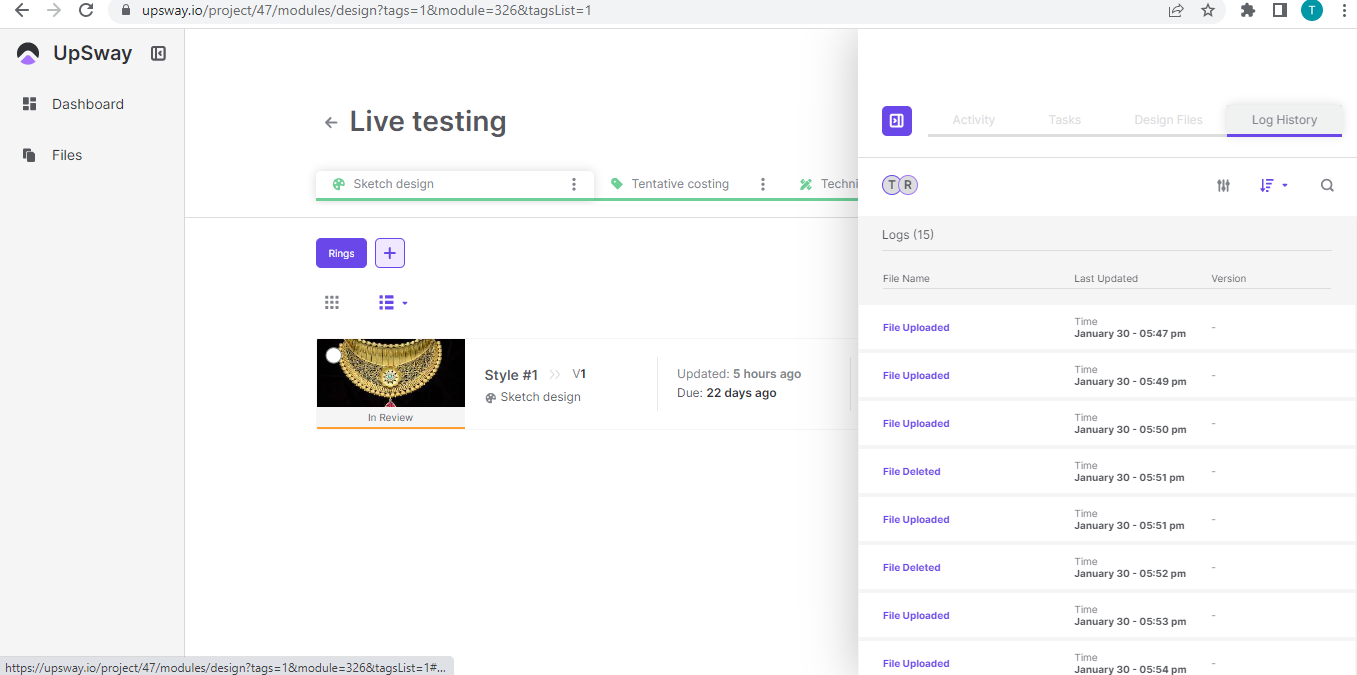Screen dimensions: 1357x675
Task: Click the plus button beside Rings
Action: [x=390, y=254]
